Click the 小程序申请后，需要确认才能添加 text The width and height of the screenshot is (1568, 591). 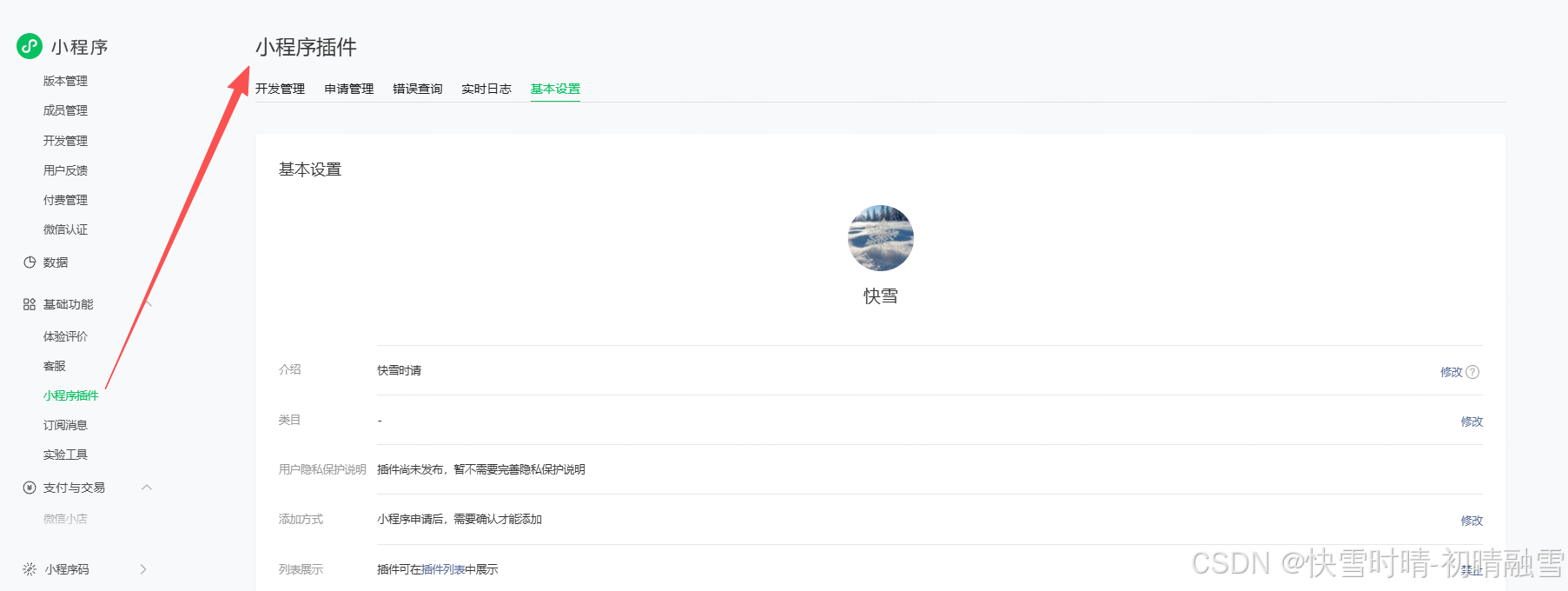[x=460, y=519]
